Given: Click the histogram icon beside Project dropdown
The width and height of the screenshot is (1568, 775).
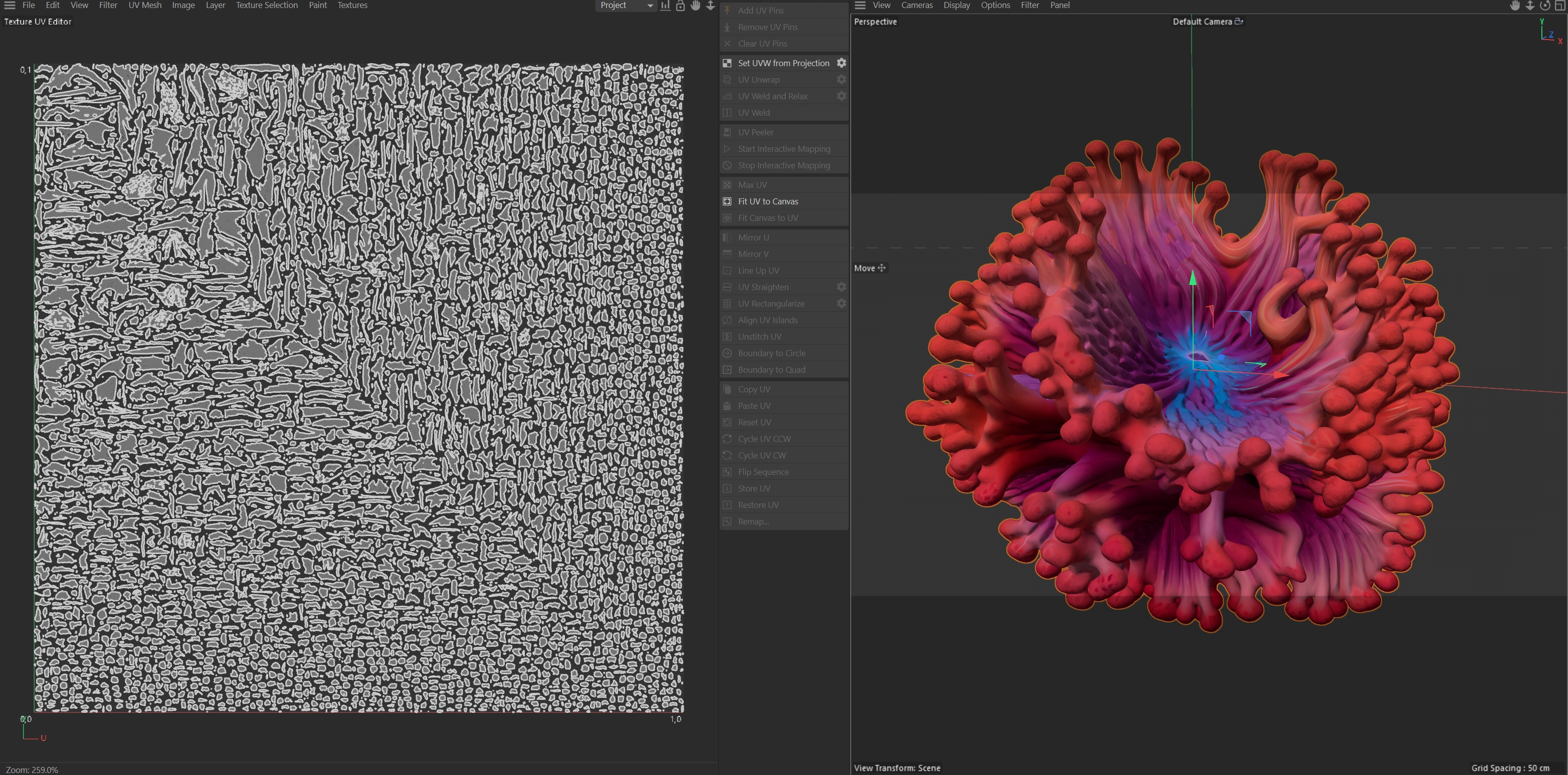Looking at the screenshot, I should click(x=665, y=6).
